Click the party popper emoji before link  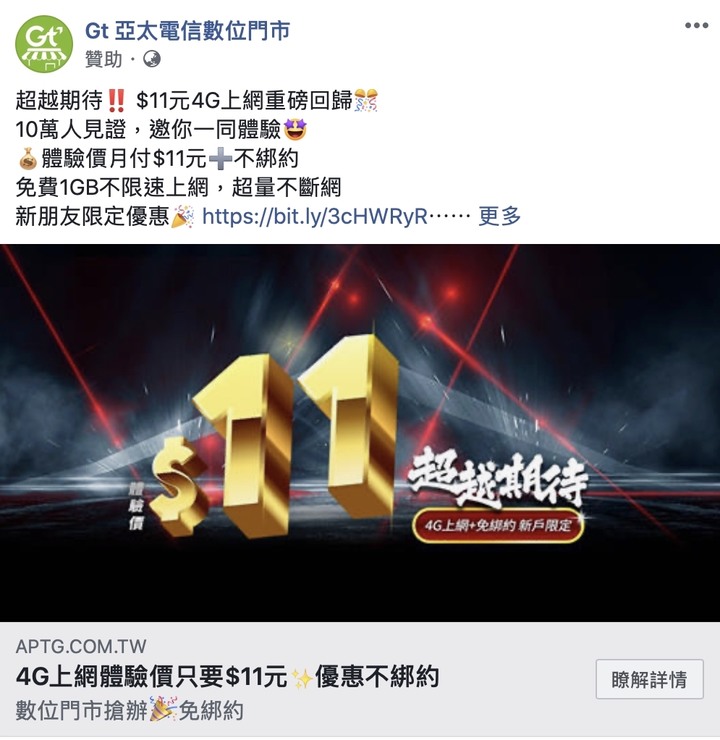183,217
